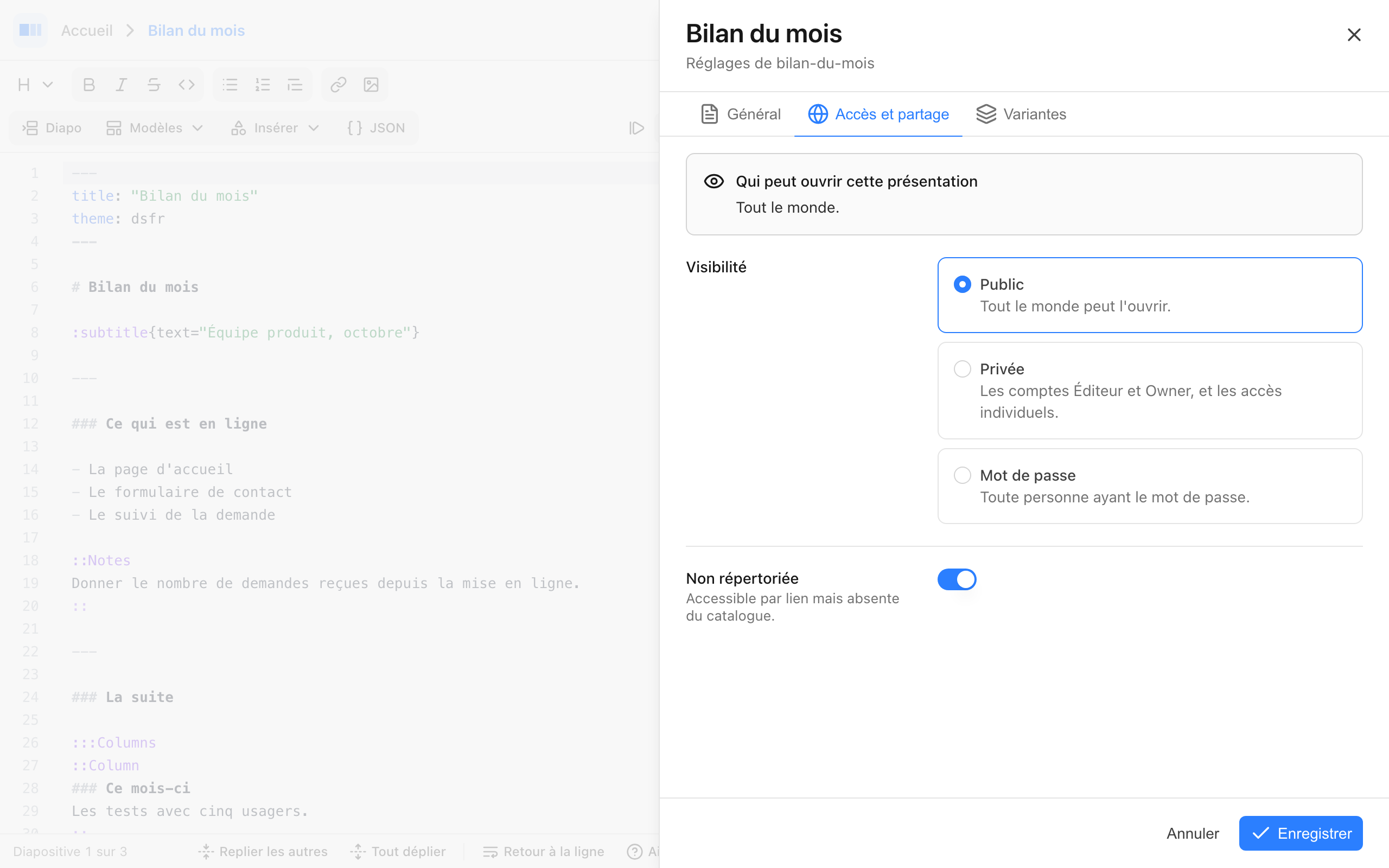Click the '### La suite' heading line

click(122, 697)
